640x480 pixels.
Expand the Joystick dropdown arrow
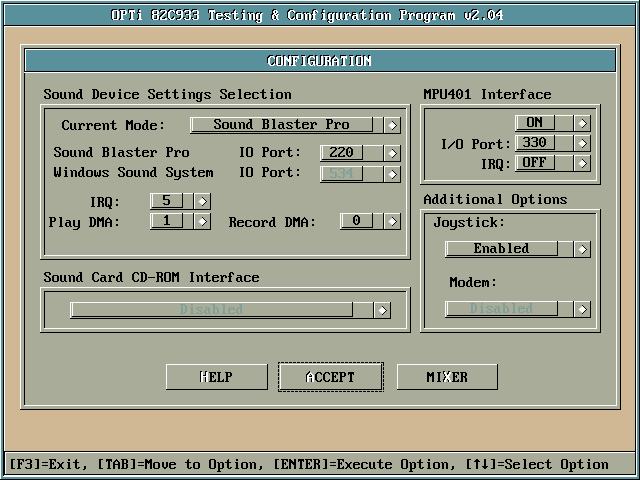(582, 249)
